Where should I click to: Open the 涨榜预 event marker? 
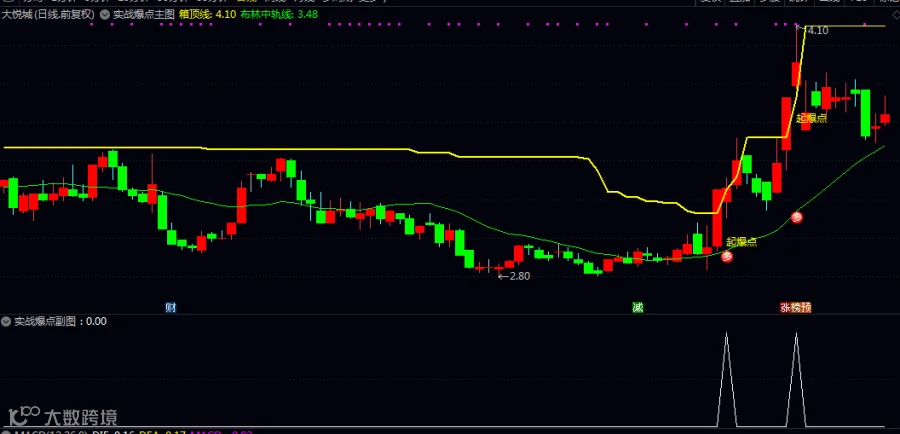tap(796, 308)
